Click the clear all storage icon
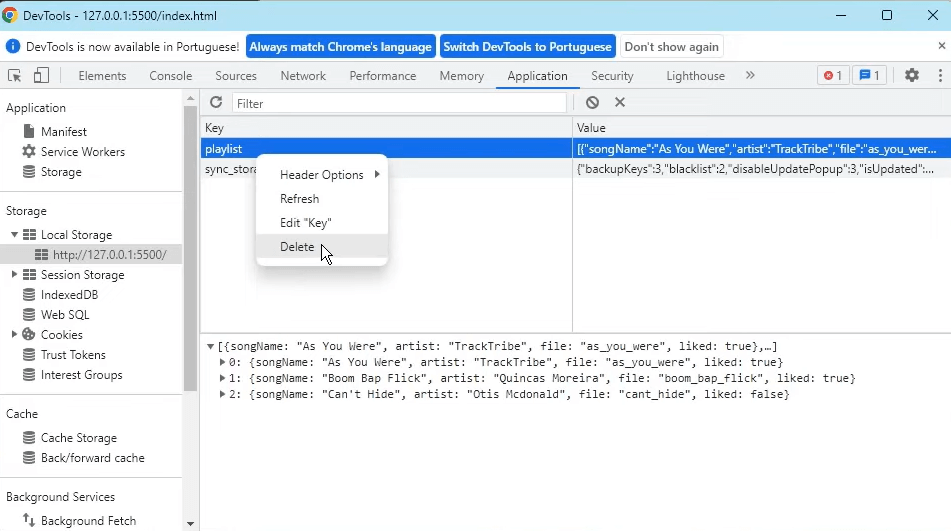The height and width of the screenshot is (531, 951). pyautogui.click(x=593, y=102)
